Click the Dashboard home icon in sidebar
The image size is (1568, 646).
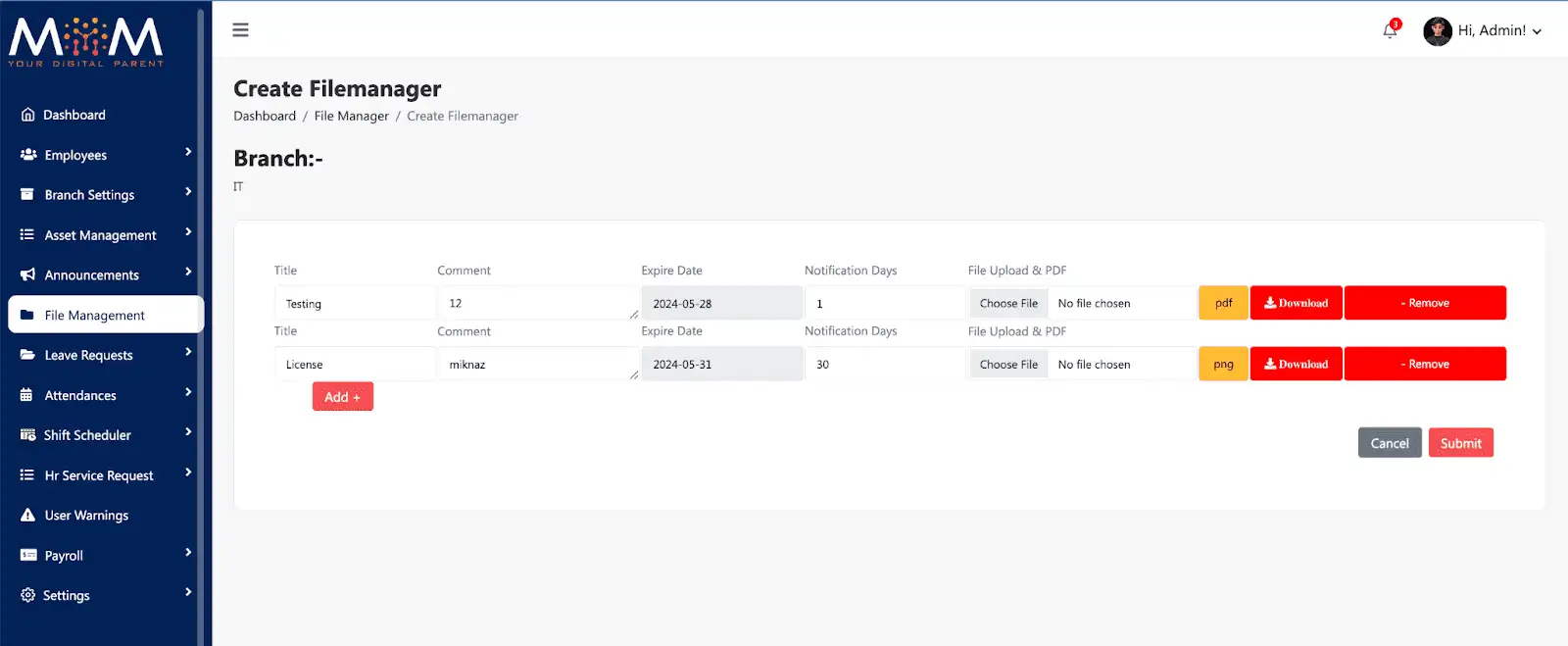pos(27,115)
